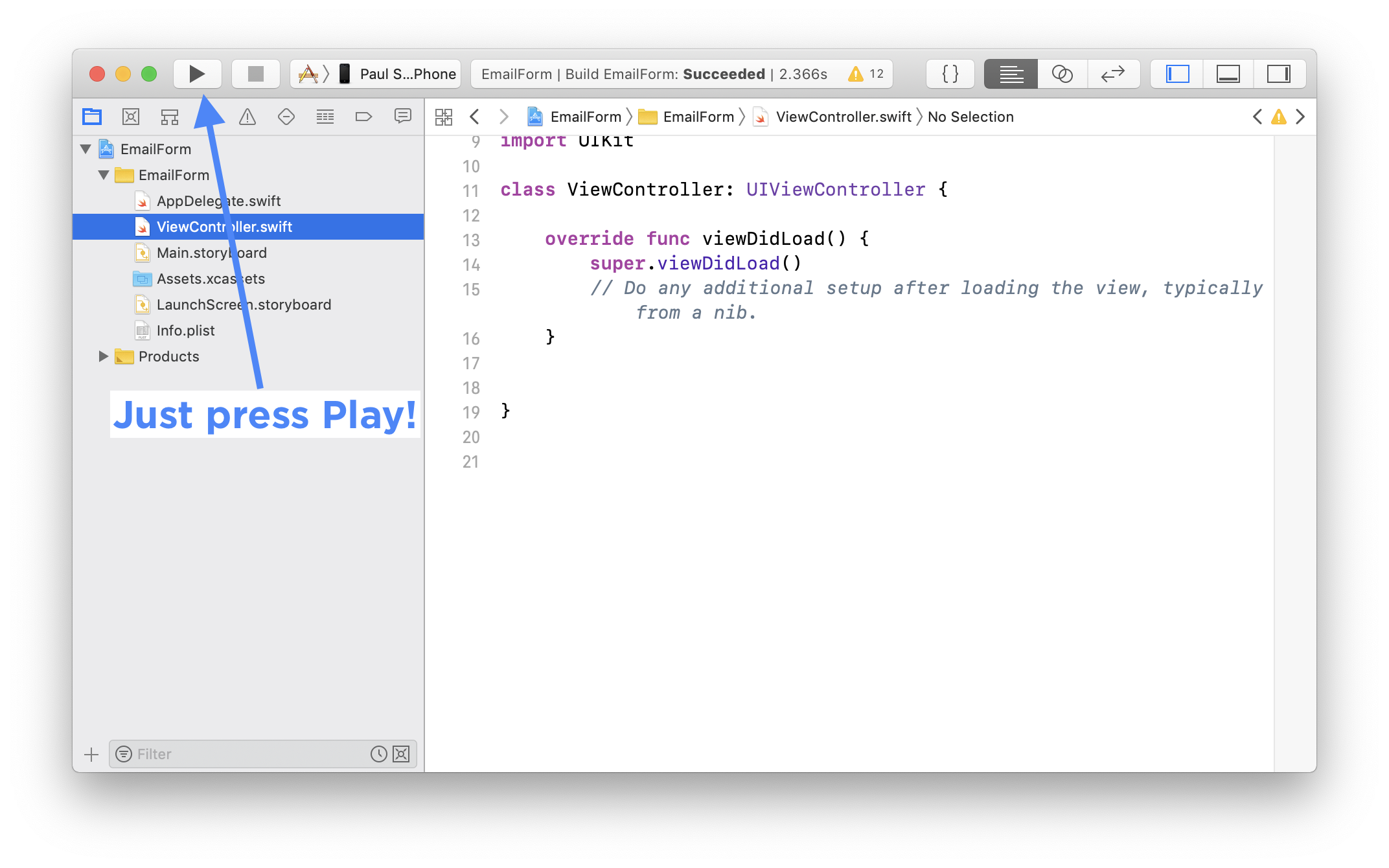Select AppDelegate.swift in file navigator
The image size is (1389, 868).
(217, 200)
